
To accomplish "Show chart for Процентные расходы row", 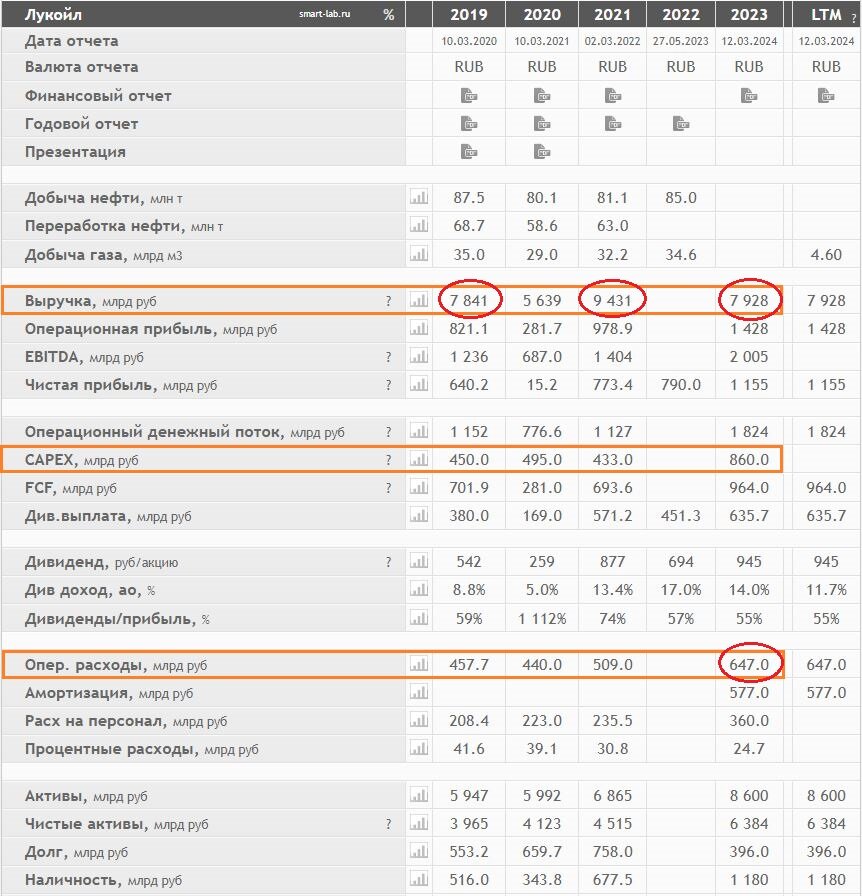I will (x=419, y=749).
